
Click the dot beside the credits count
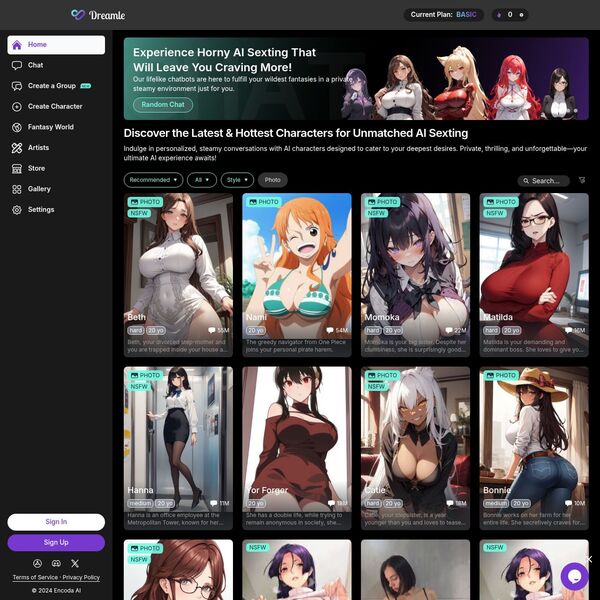coord(521,15)
